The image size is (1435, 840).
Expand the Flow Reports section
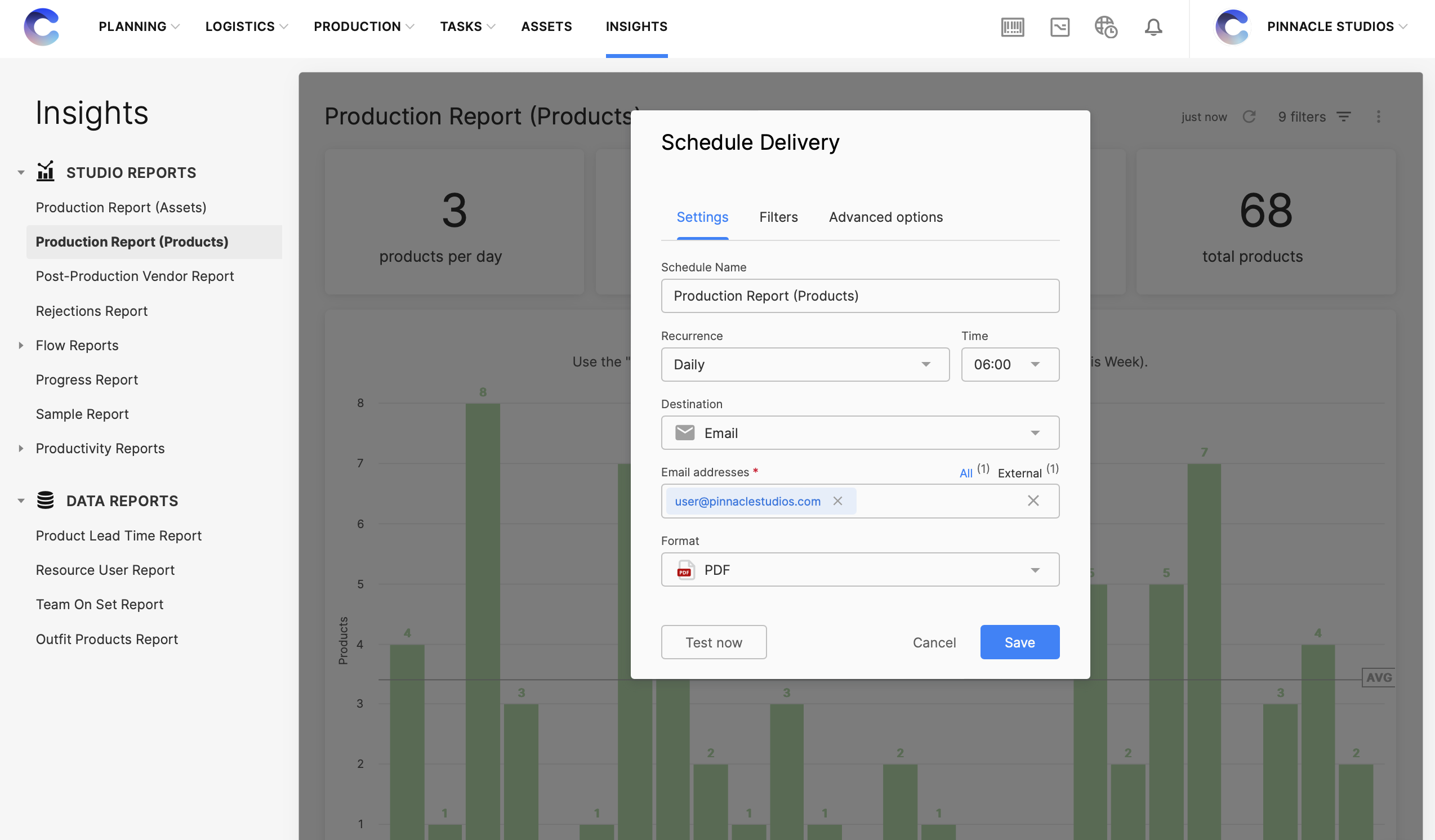(x=21, y=345)
